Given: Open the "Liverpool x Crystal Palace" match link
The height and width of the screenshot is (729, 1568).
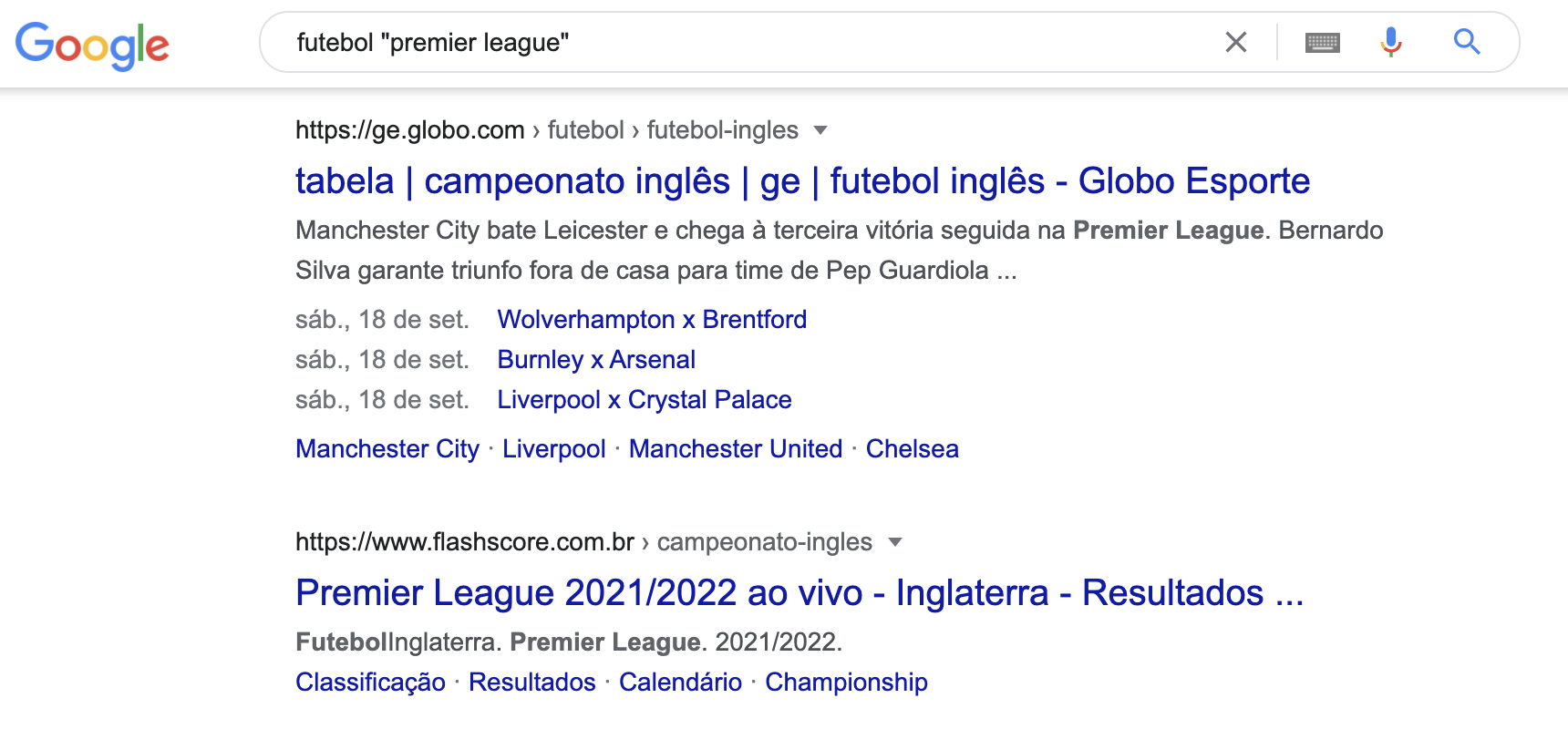Looking at the screenshot, I should pyautogui.click(x=644, y=399).
